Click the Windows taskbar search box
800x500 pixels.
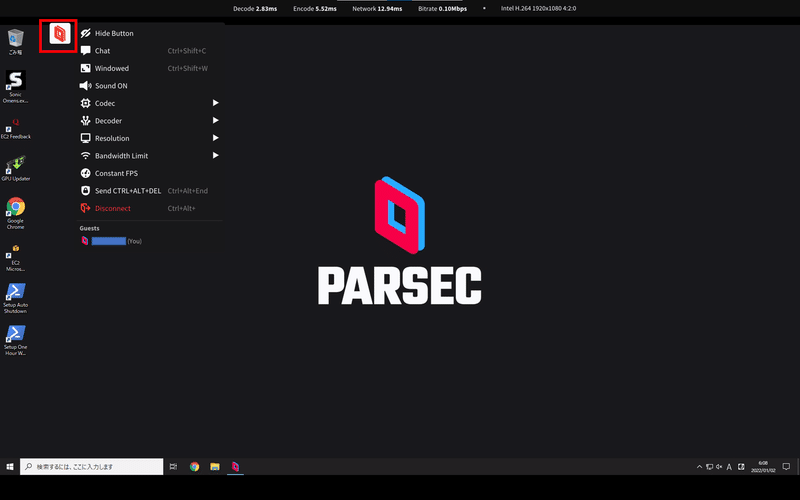[x=92, y=466]
